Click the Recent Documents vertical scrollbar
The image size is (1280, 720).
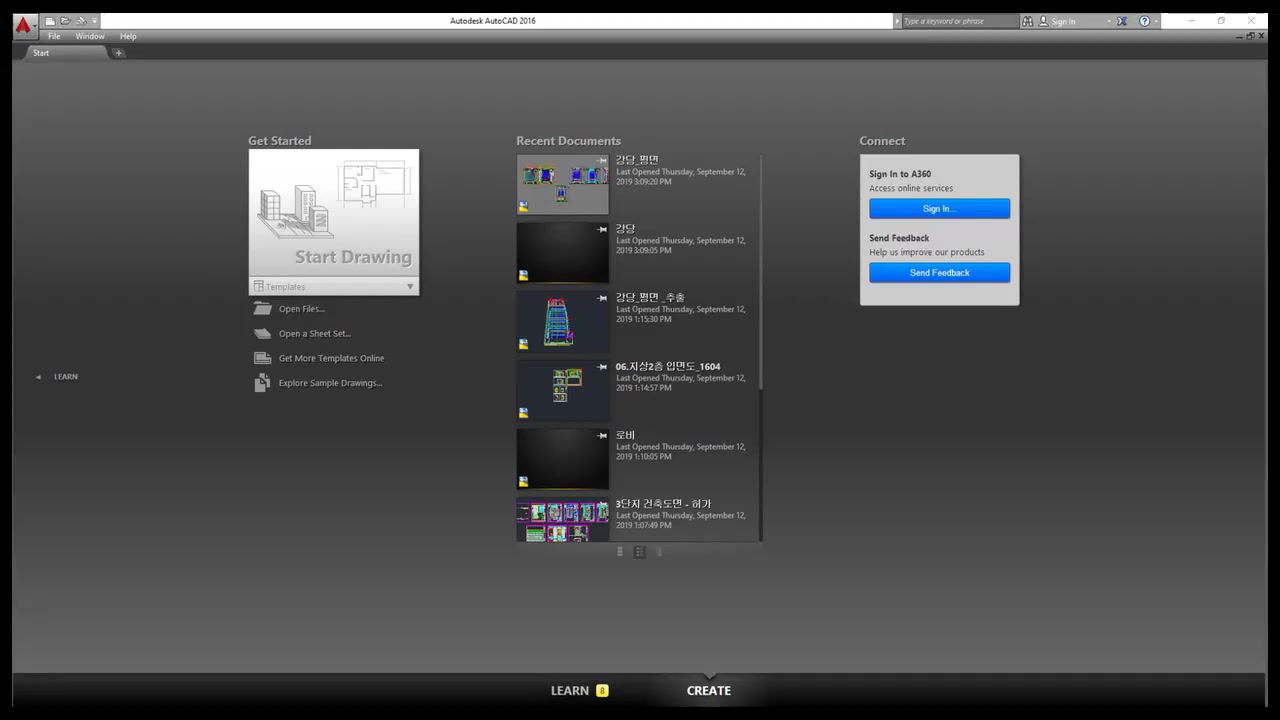point(761,270)
